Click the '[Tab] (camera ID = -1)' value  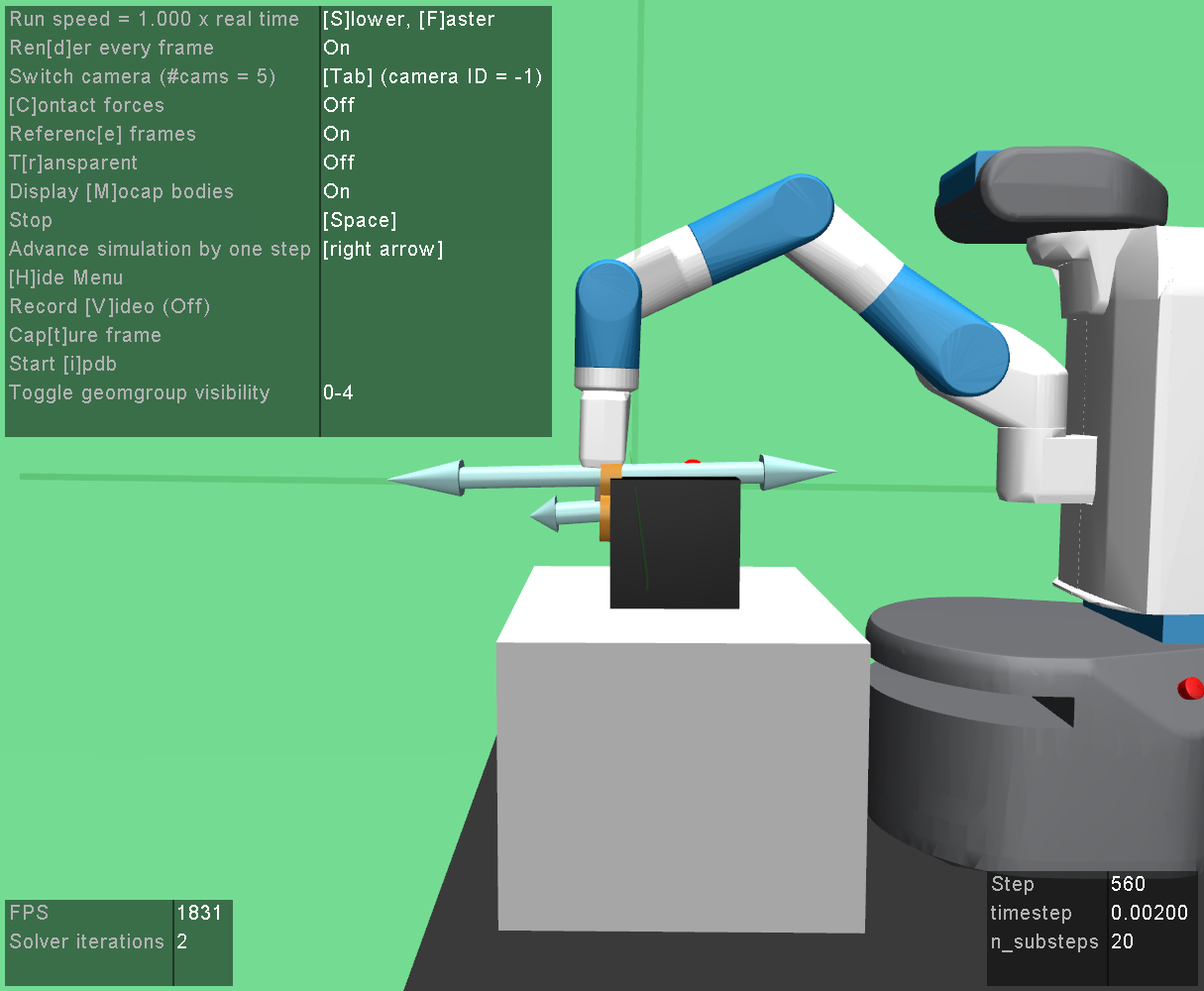(x=433, y=76)
